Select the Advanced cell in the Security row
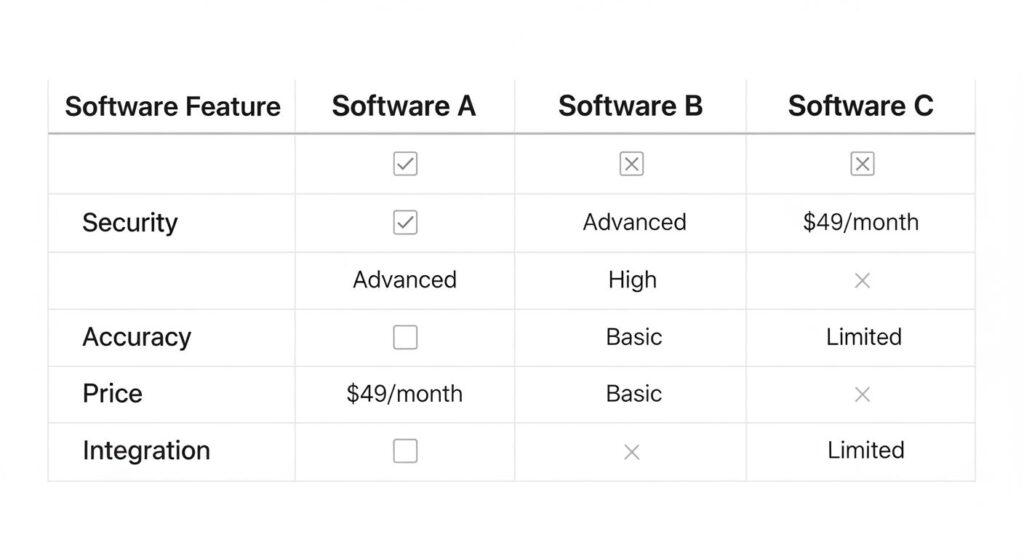The height and width of the screenshot is (559, 1024). (x=634, y=222)
